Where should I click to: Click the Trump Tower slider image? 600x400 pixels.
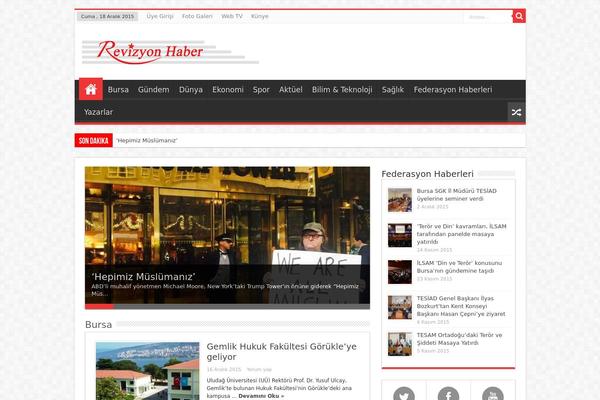(x=227, y=216)
